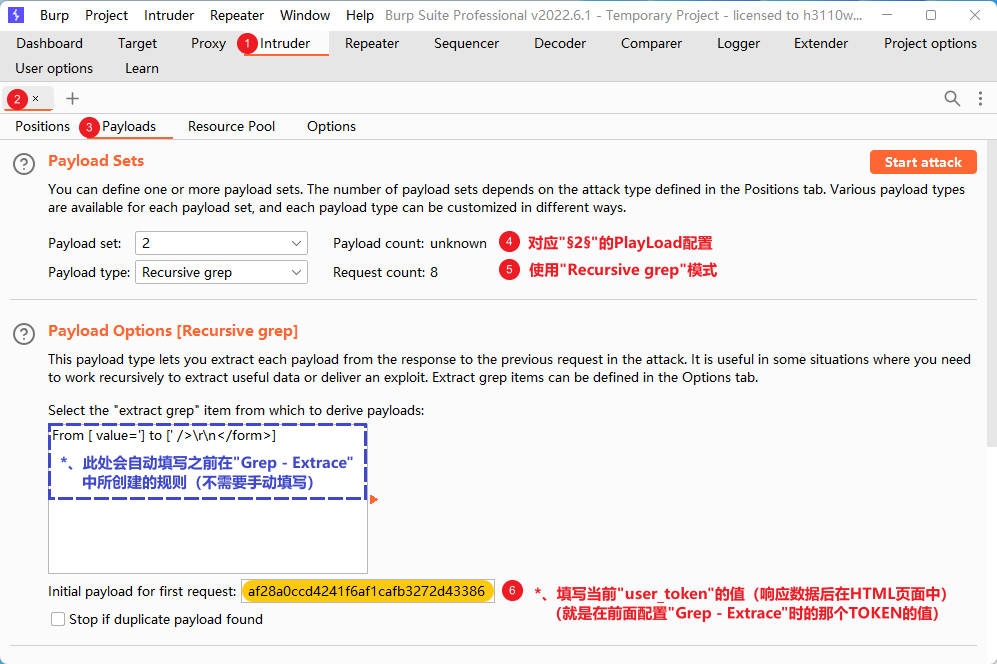Screen dimensions: 997x664
Task: Open the three-dot more options menu
Action: pyautogui.click(x=980, y=99)
